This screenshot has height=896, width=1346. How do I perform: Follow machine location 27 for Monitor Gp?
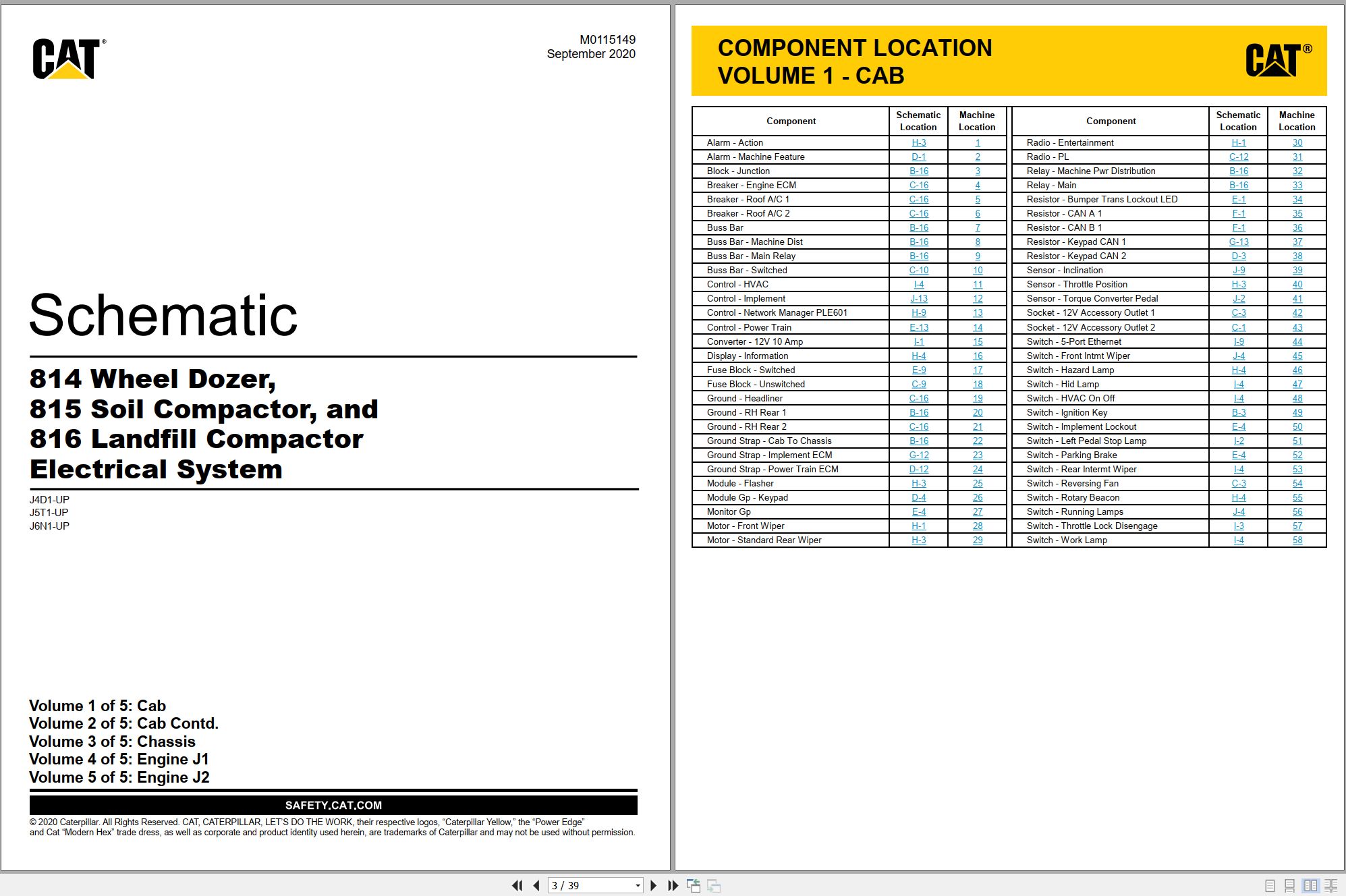click(977, 511)
